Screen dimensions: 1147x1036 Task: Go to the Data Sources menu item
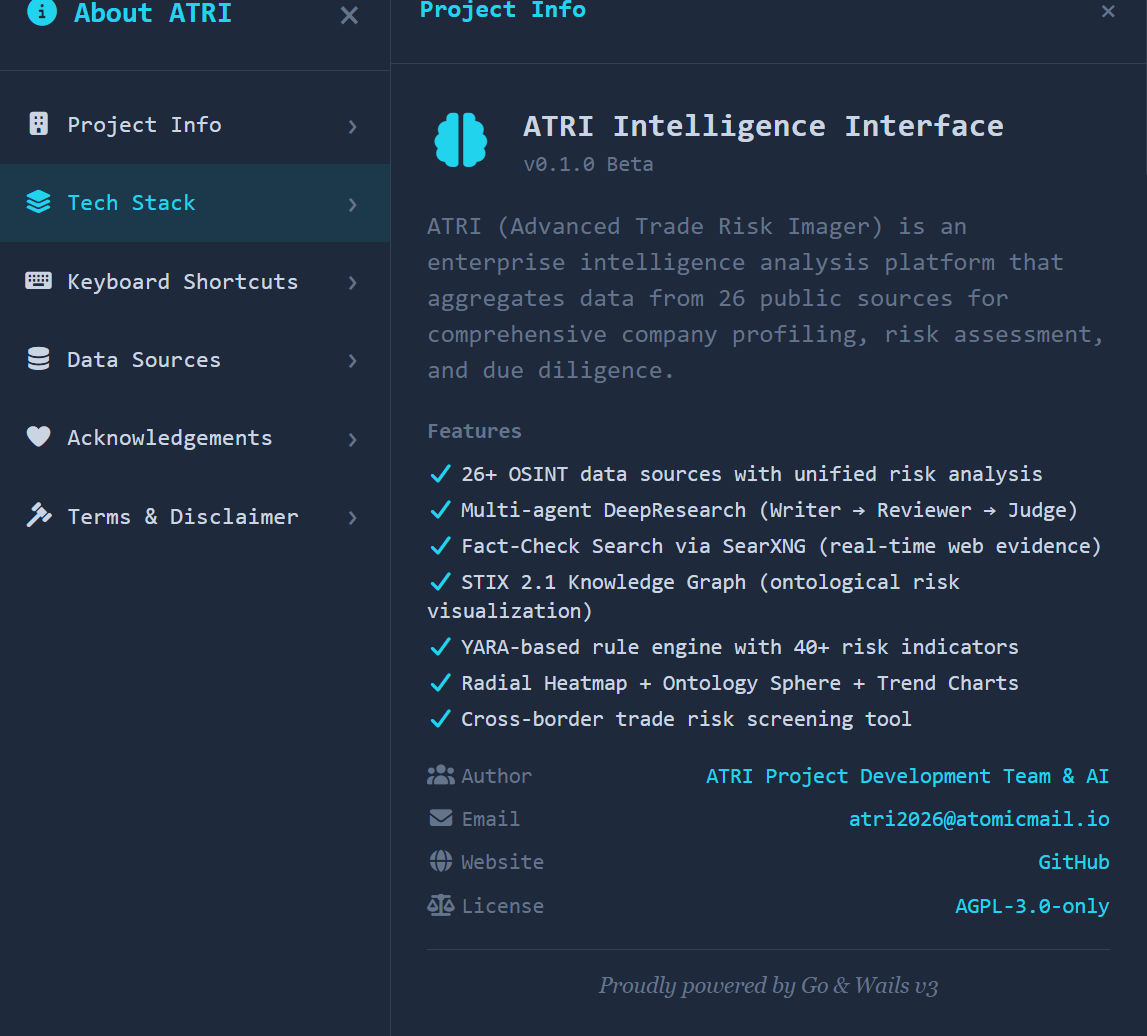coord(195,360)
